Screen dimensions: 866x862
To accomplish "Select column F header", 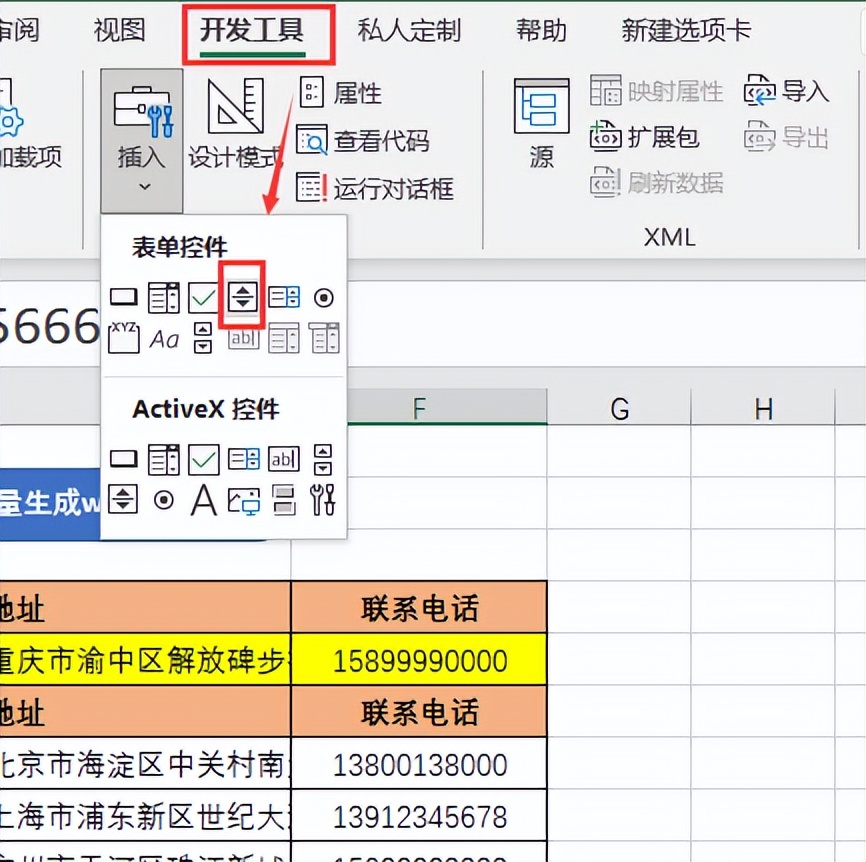I will tap(419, 407).
